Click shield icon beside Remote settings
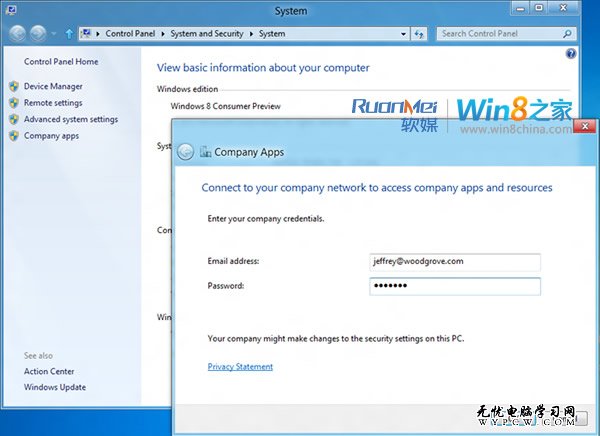The image size is (600, 436). click(14, 103)
